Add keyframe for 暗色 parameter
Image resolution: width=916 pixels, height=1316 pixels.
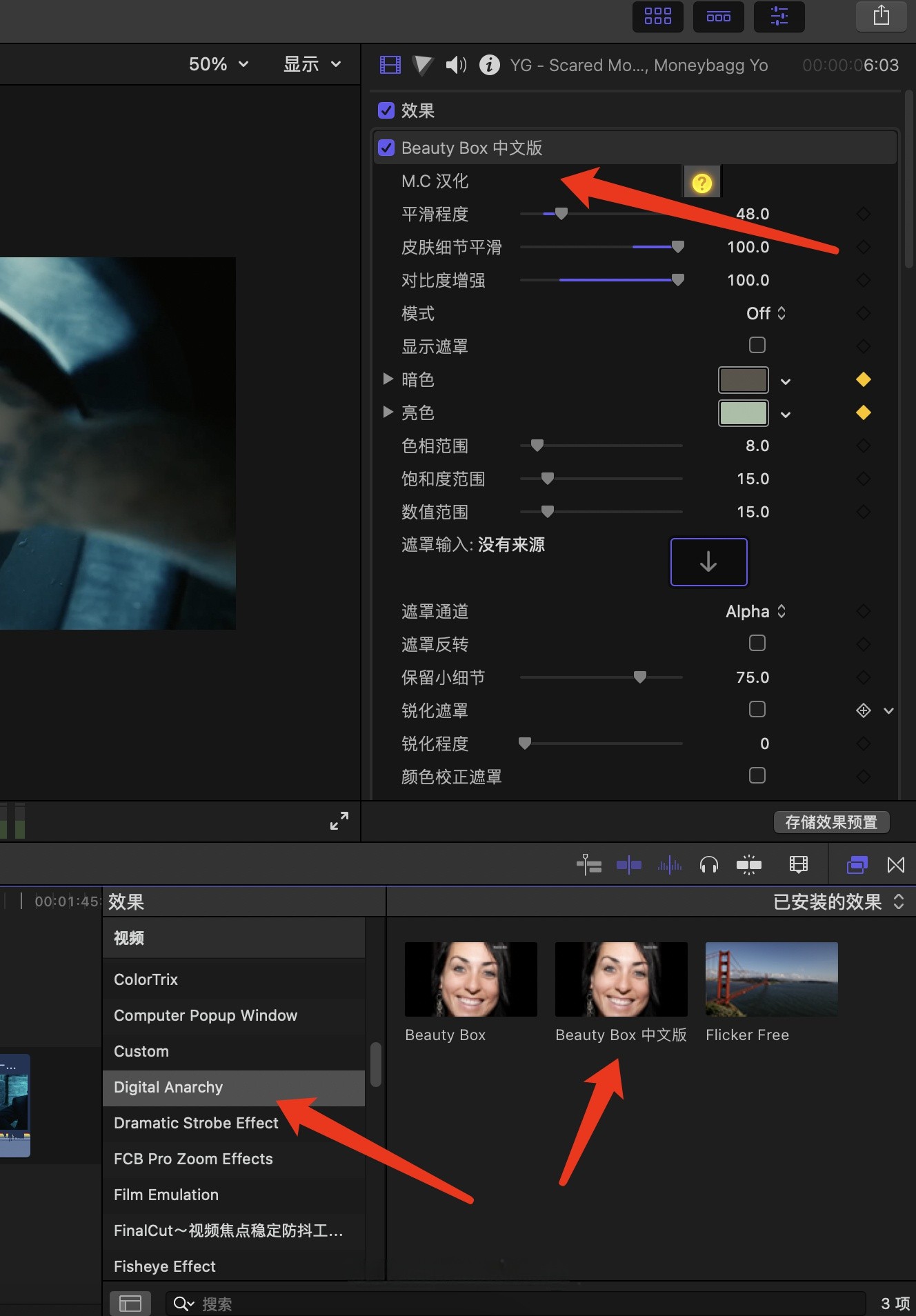(863, 379)
